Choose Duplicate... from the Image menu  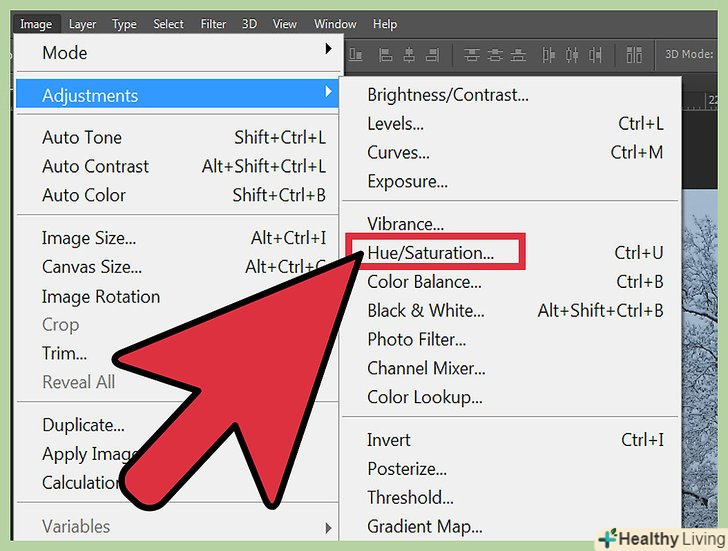[83, 425]
